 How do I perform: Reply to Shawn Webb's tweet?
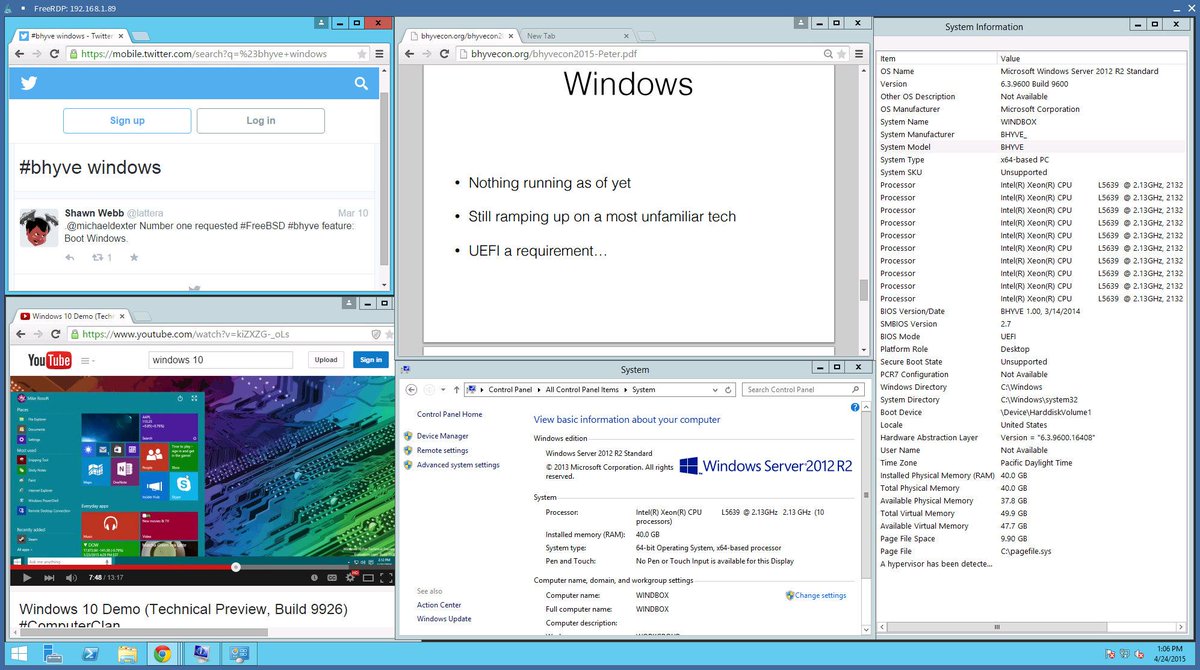coord(69,258)
